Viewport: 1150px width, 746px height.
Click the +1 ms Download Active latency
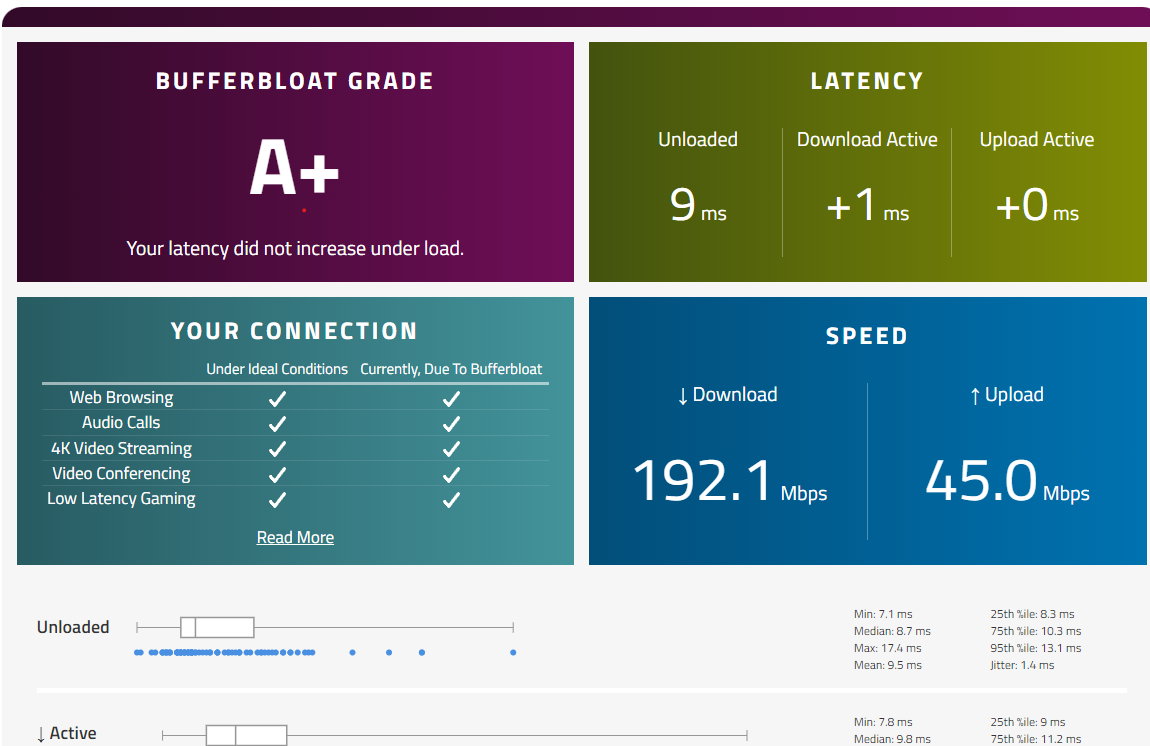(868, 205)
